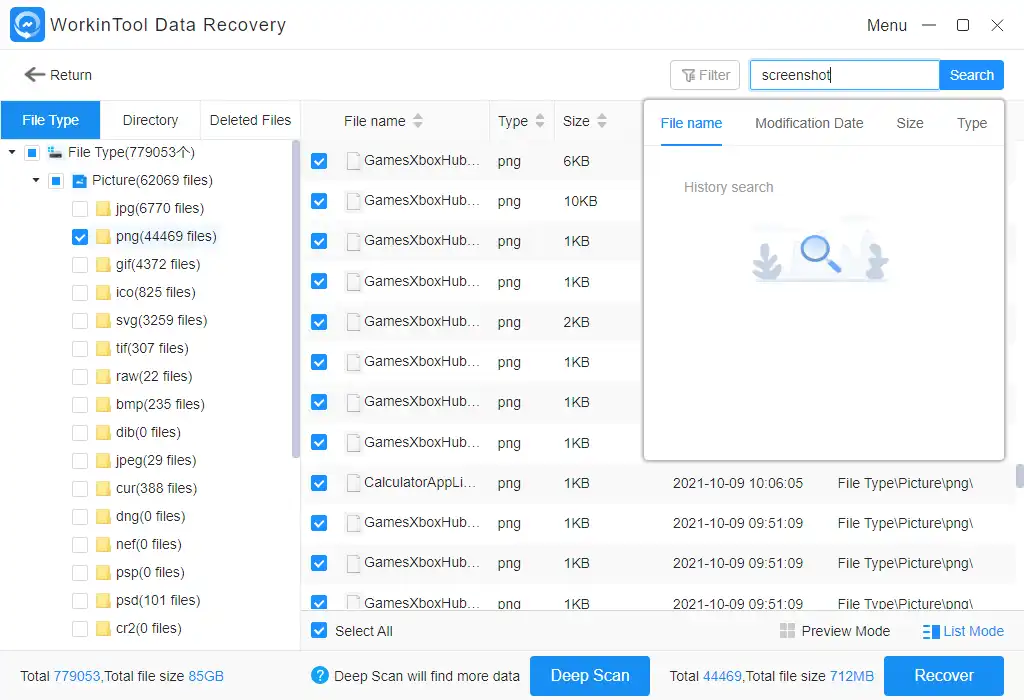Check the jpg(6770 files) checkbox

click(x=80, y=209)
